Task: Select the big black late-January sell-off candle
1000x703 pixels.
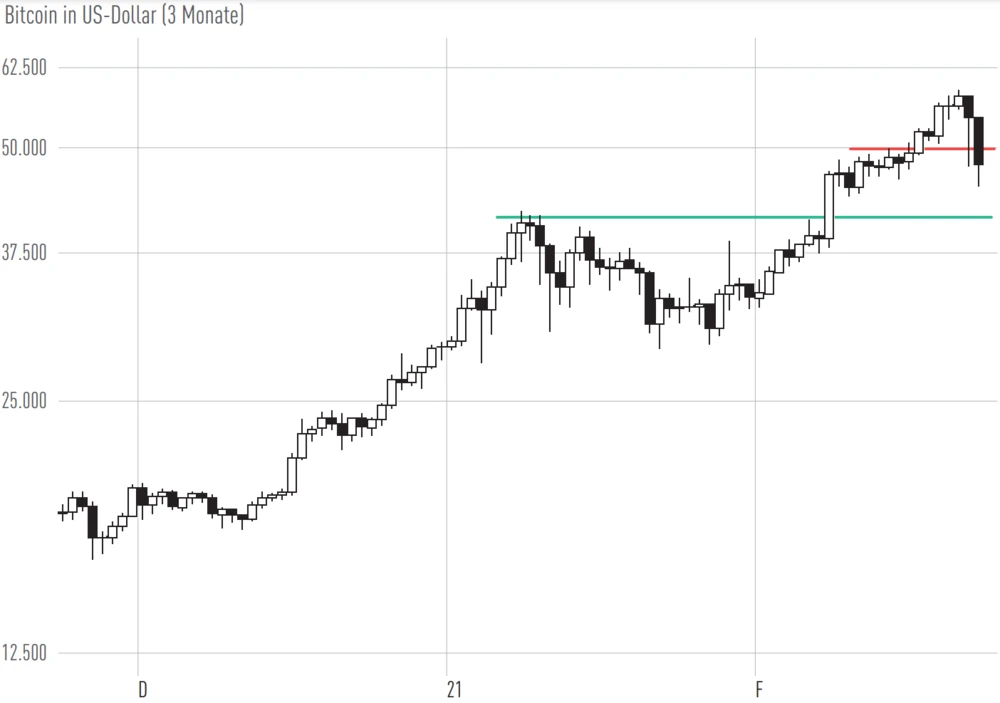Action: click(650, 297)
